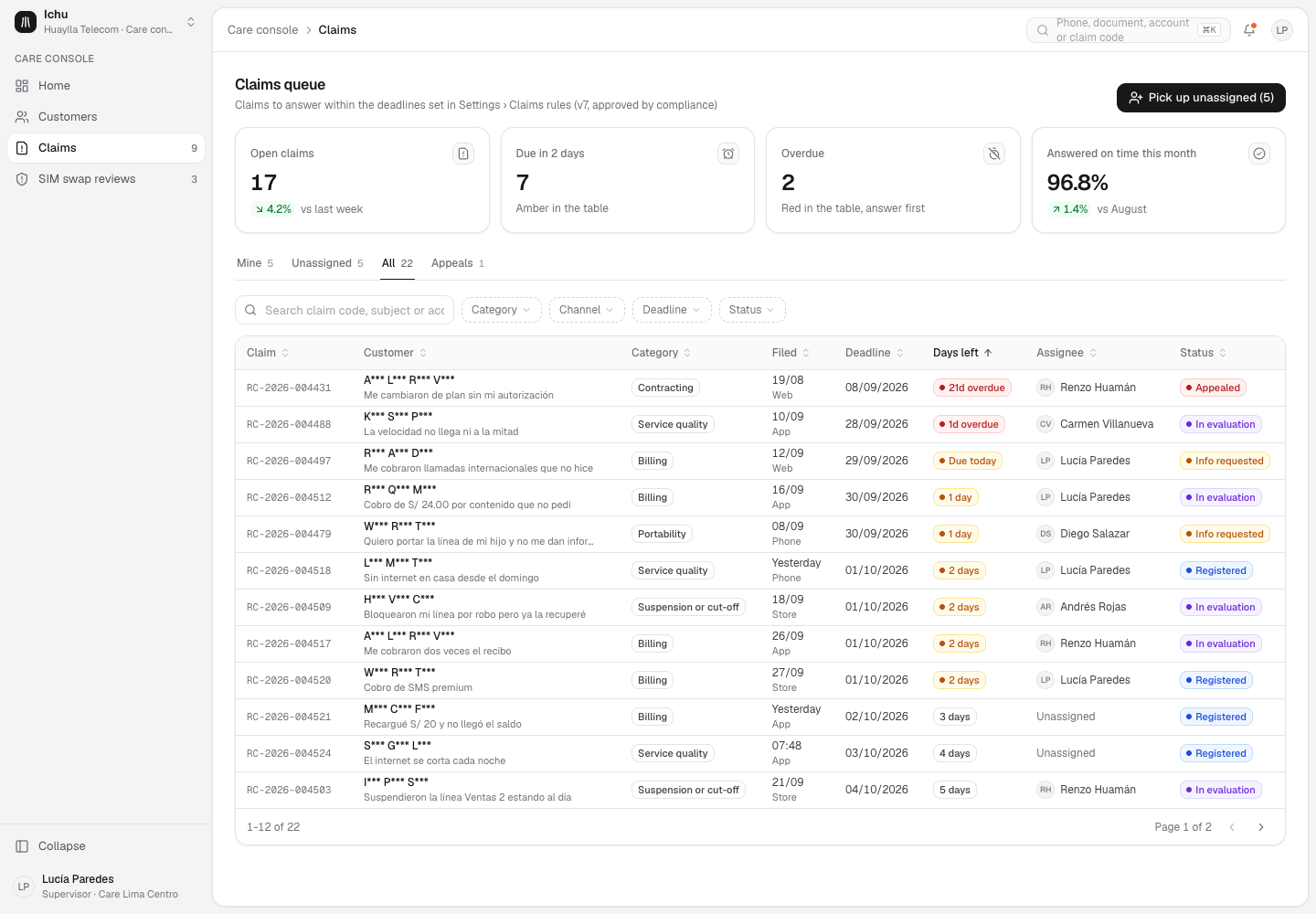Expand the Ichu workspace switcher chevron
The image size is (1316, 914).
pos(191,22)
